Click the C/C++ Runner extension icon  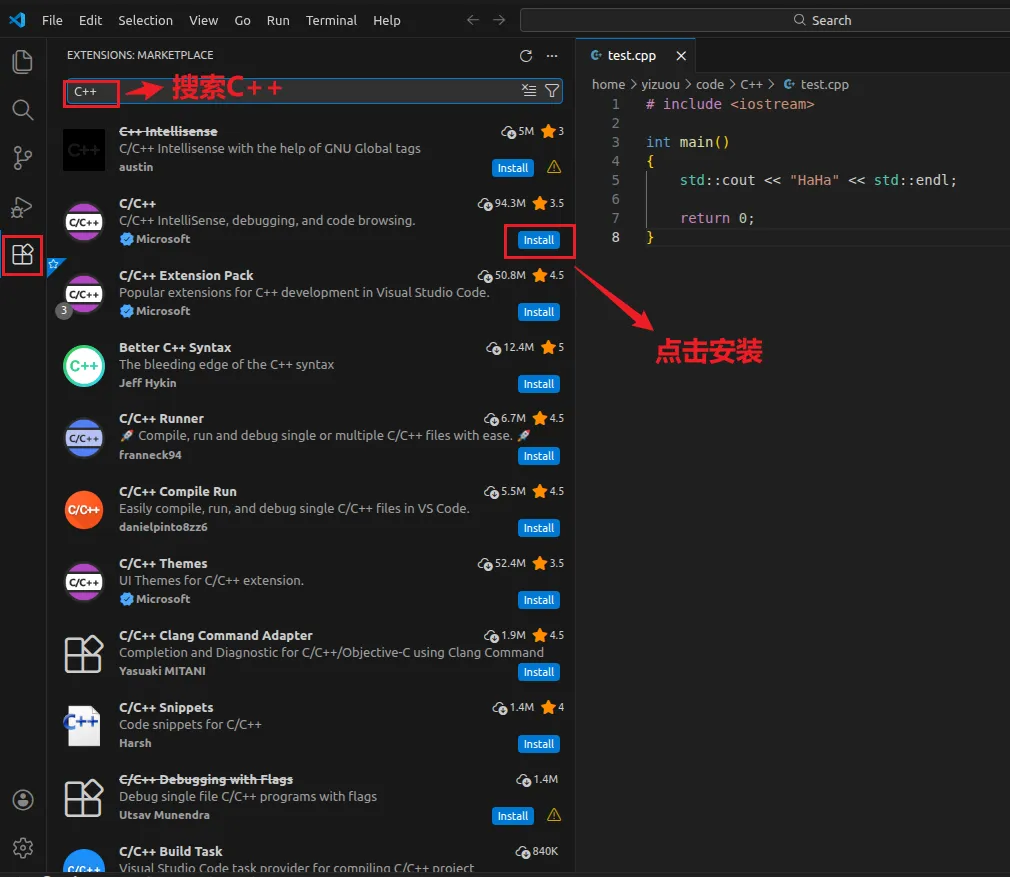pos(84,438)
